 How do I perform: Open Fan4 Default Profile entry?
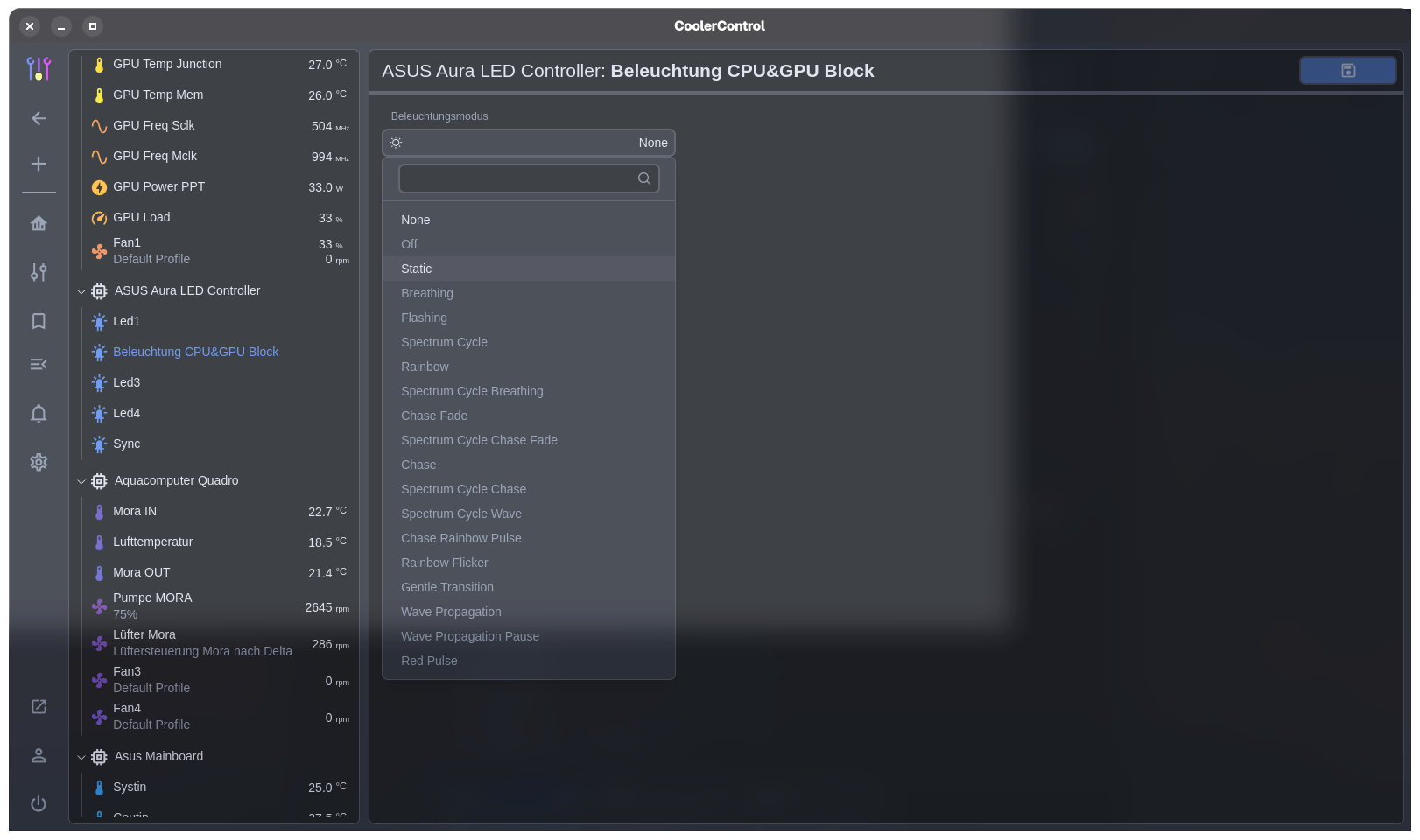click(x=219, y=716)
